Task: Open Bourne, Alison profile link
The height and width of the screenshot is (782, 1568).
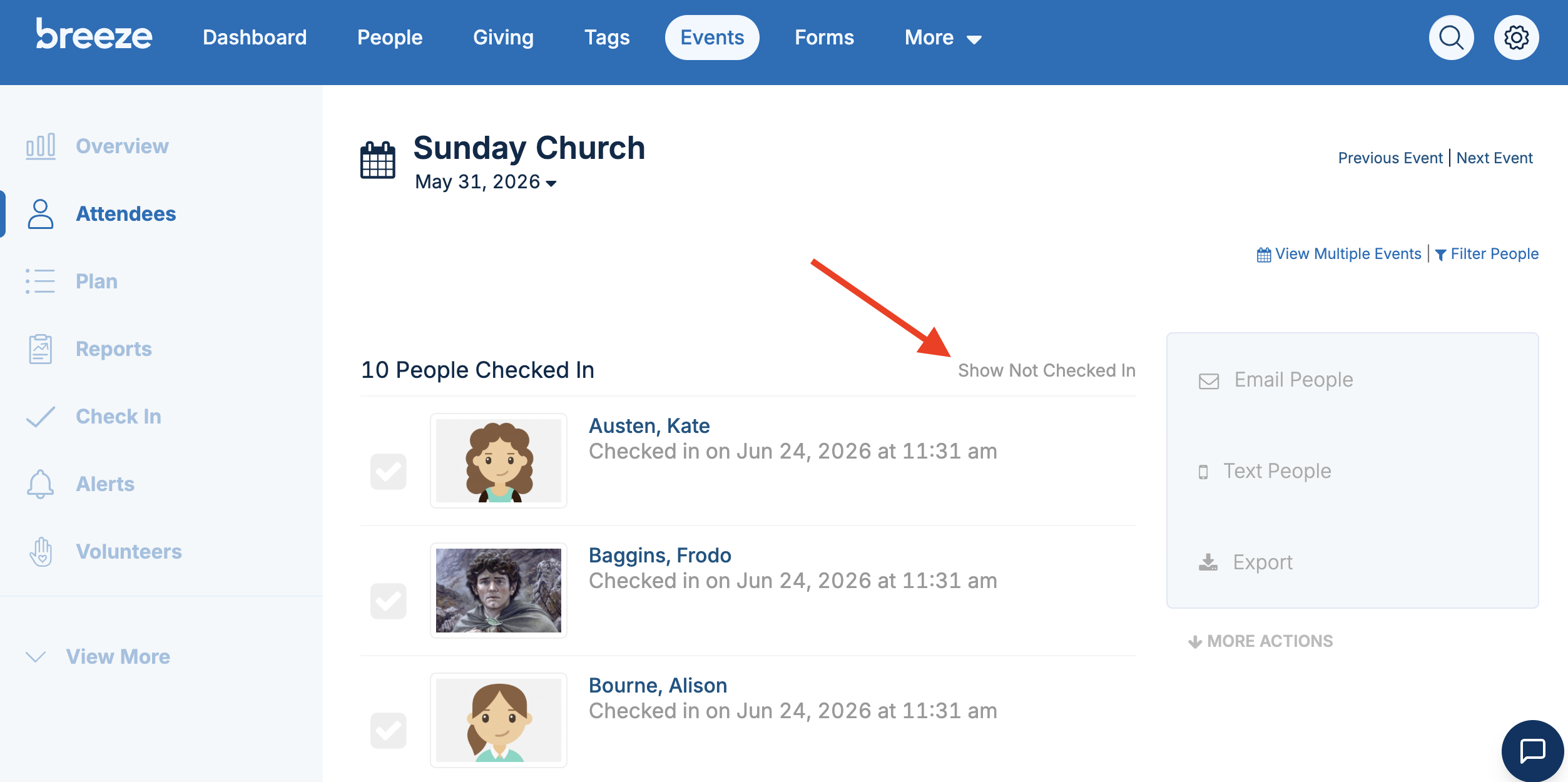Action: click(x=658, y=686)
